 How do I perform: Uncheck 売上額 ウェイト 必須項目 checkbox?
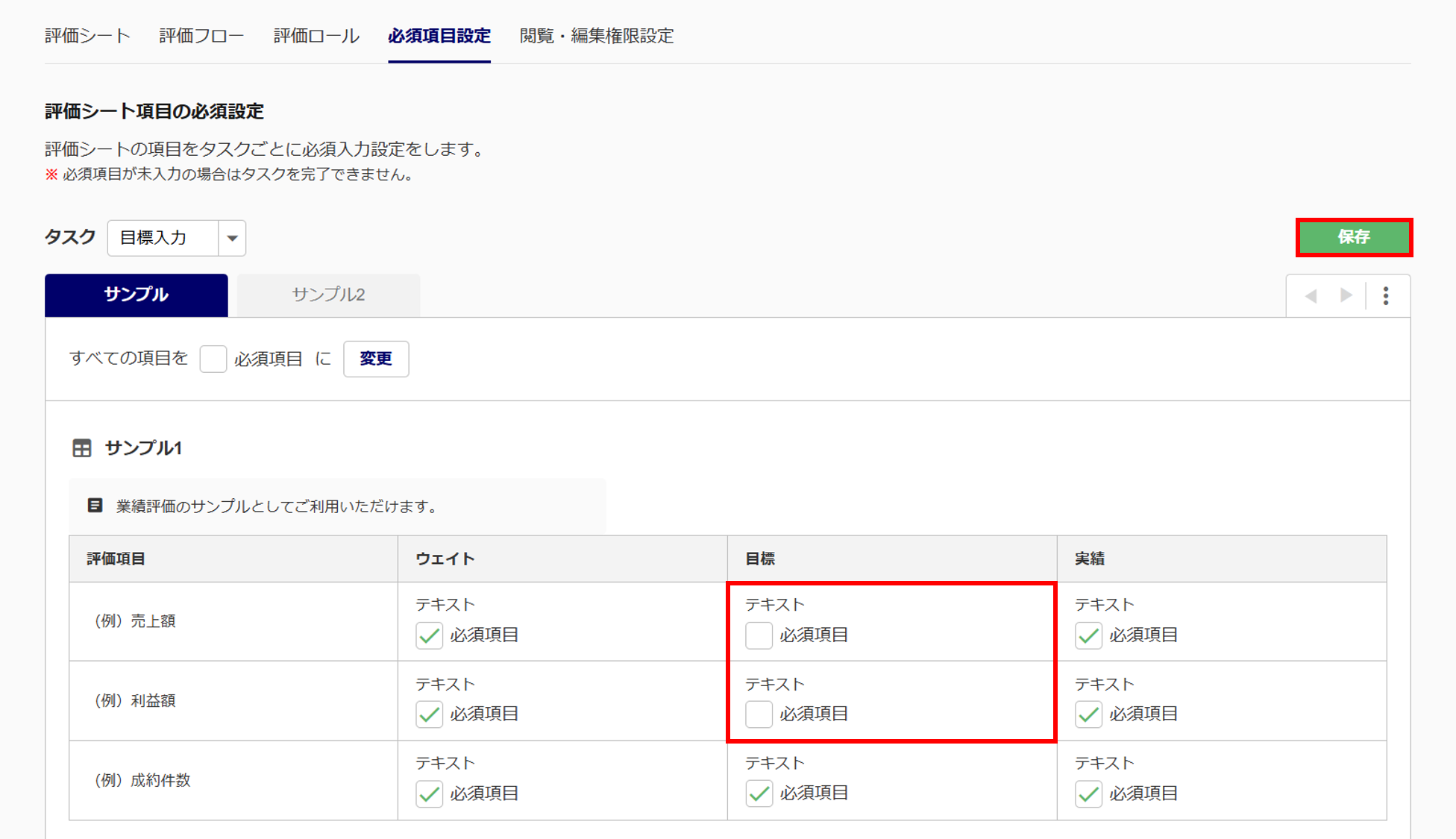(x=430, y=635)
